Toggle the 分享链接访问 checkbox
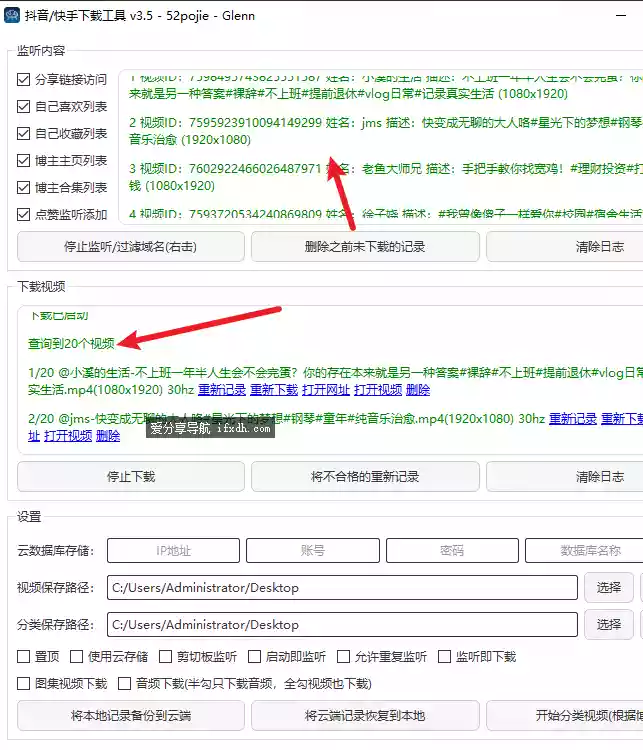643x750 pixels. [x=23, y=79]
